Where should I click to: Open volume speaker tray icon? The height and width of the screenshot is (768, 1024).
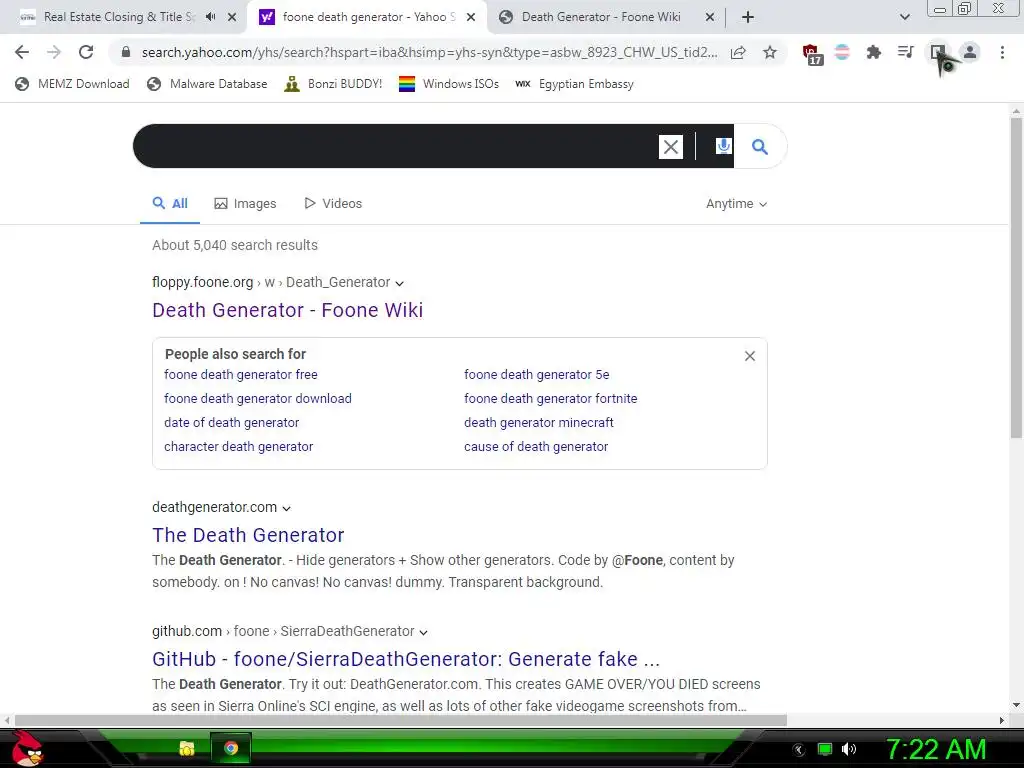click(x=849, y=749)
